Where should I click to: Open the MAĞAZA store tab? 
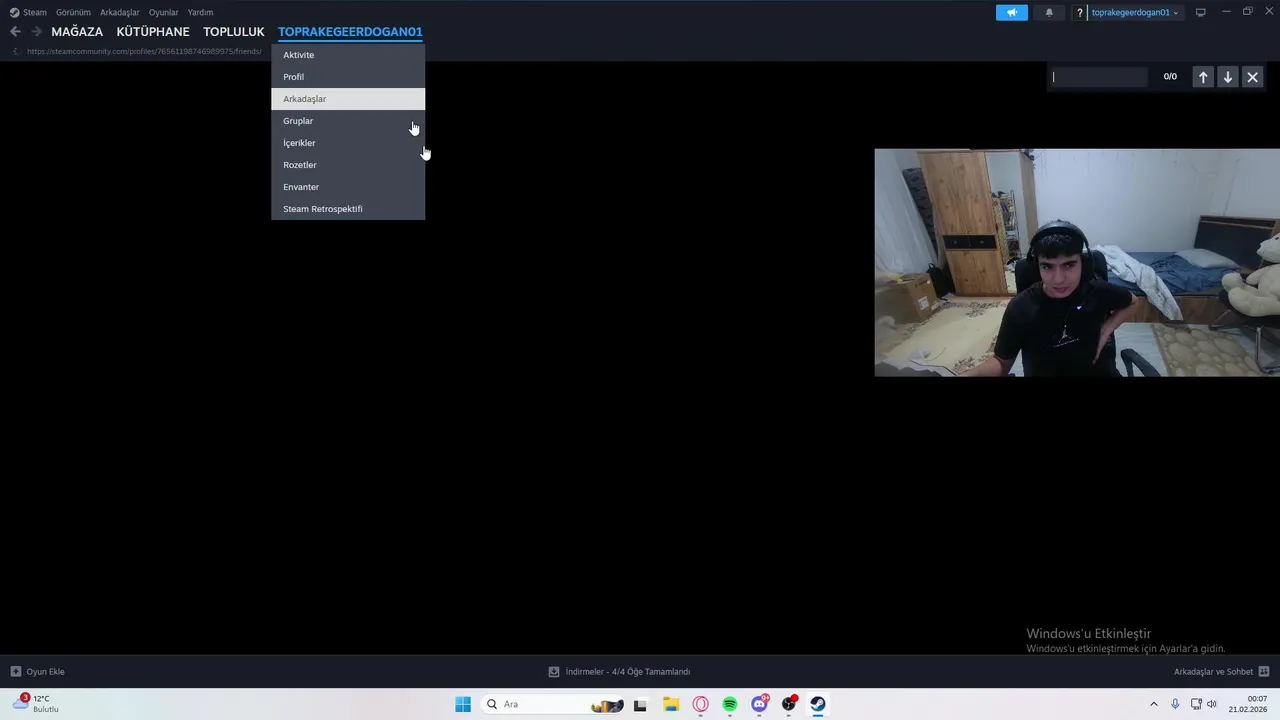coord(77,32)
